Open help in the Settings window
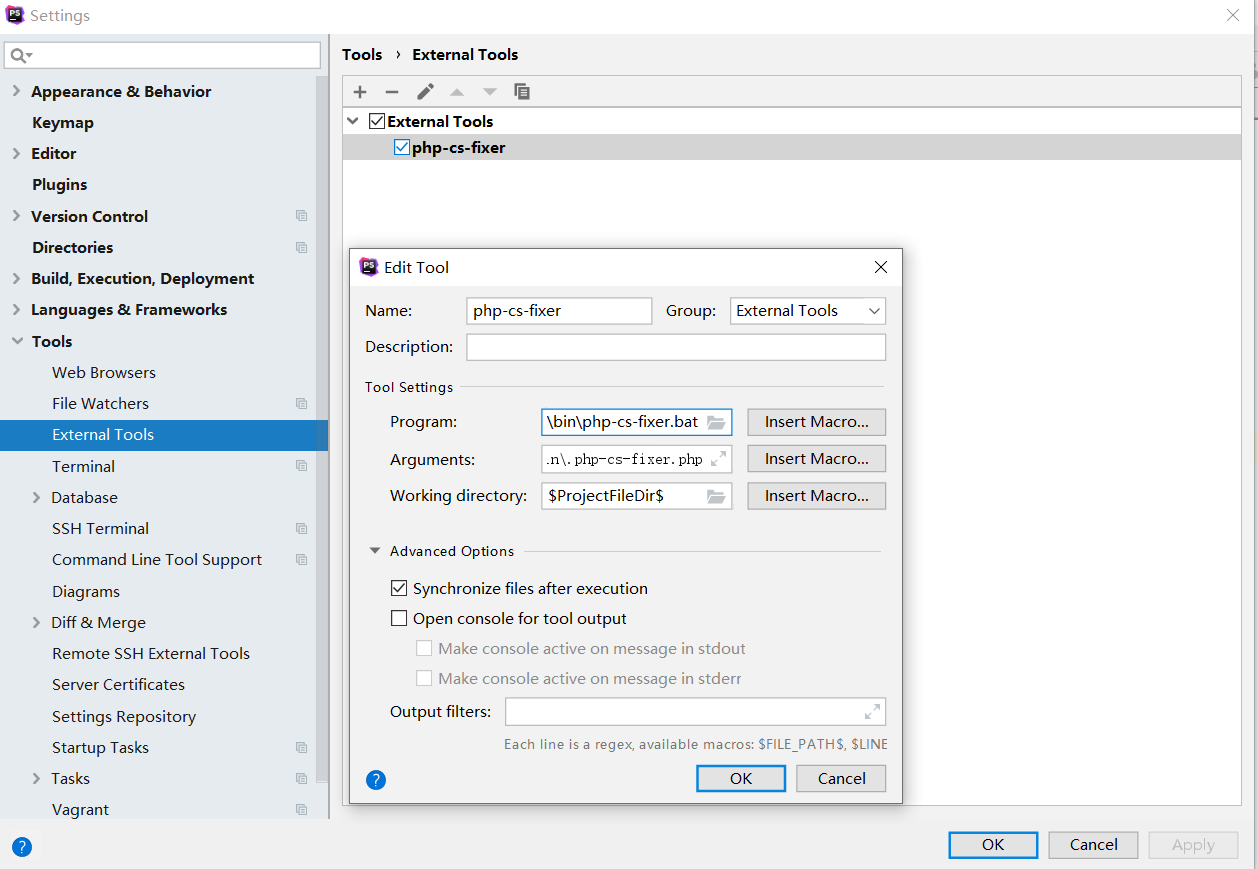1258x869 pixels. [22, 847]
